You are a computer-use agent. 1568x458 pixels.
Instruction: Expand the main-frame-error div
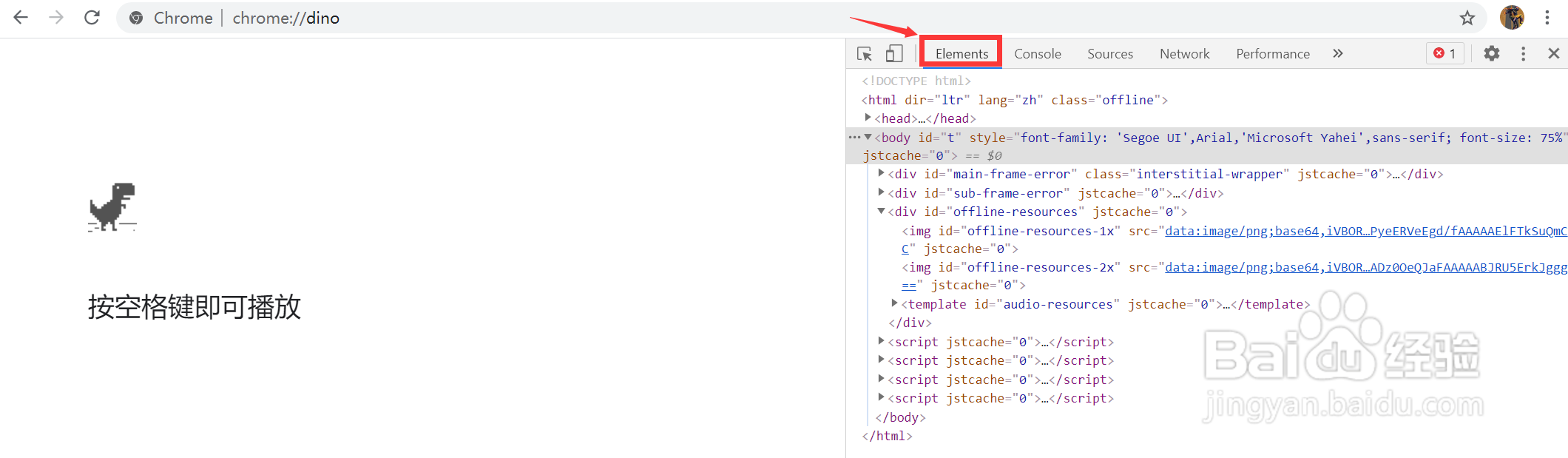coord(881,173)
